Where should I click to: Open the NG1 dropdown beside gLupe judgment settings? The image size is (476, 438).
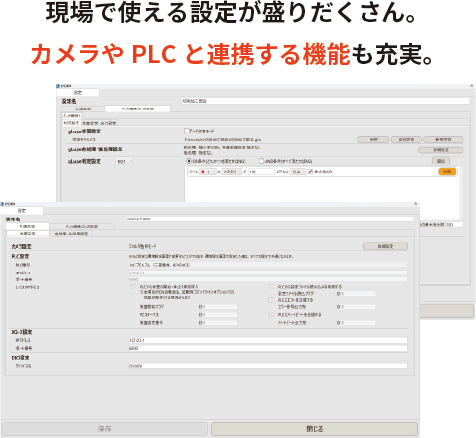click(124, 161)
